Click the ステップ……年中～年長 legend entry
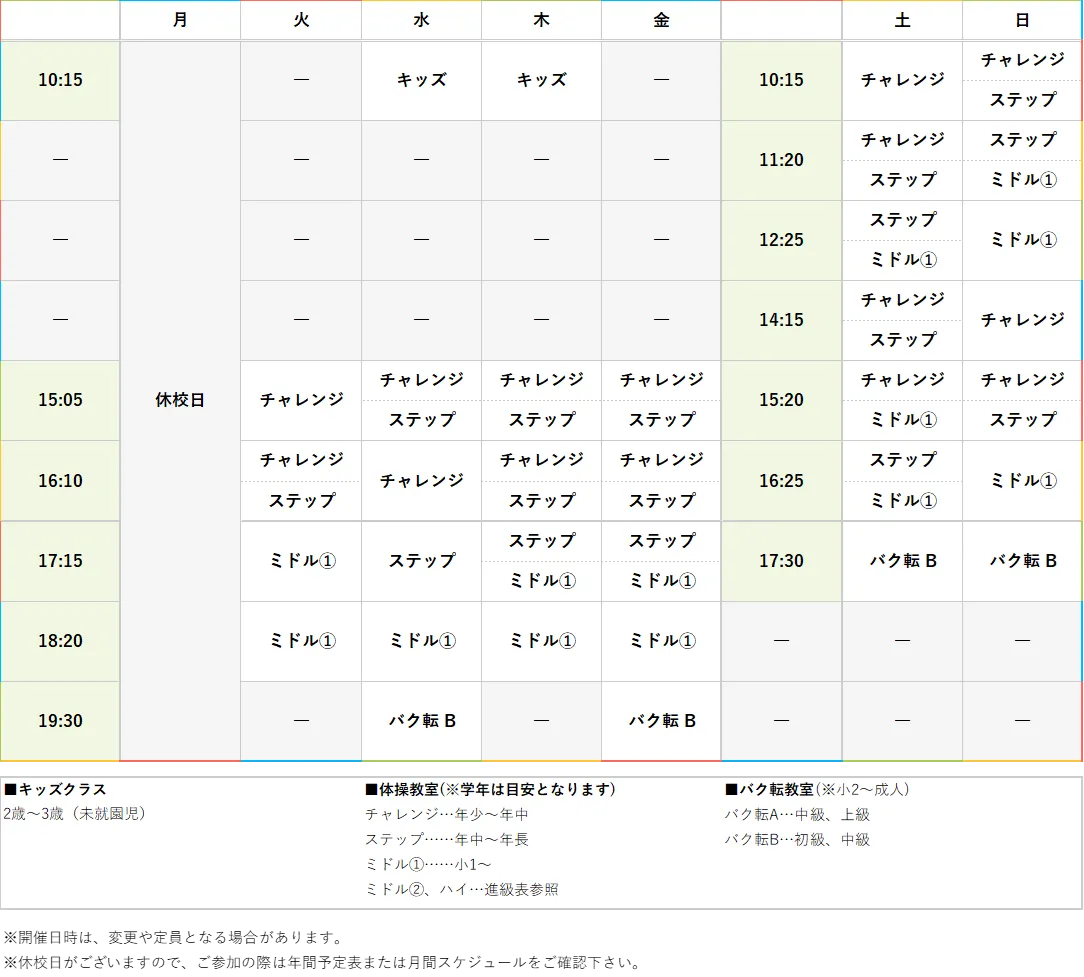 tap(444, 839)
